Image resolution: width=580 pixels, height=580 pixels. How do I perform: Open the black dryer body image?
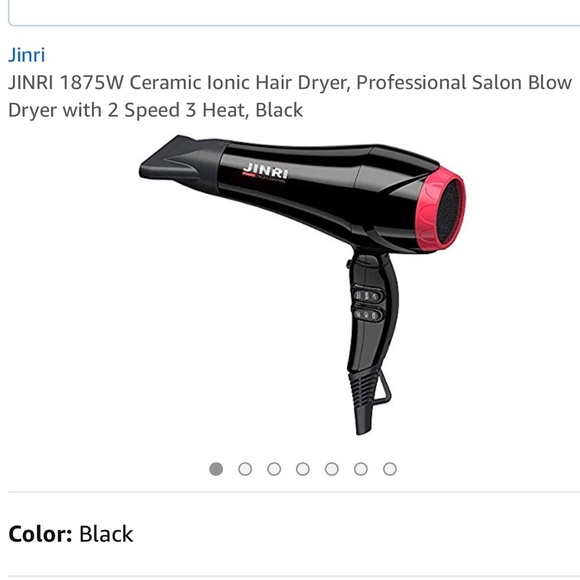[302, 285]
